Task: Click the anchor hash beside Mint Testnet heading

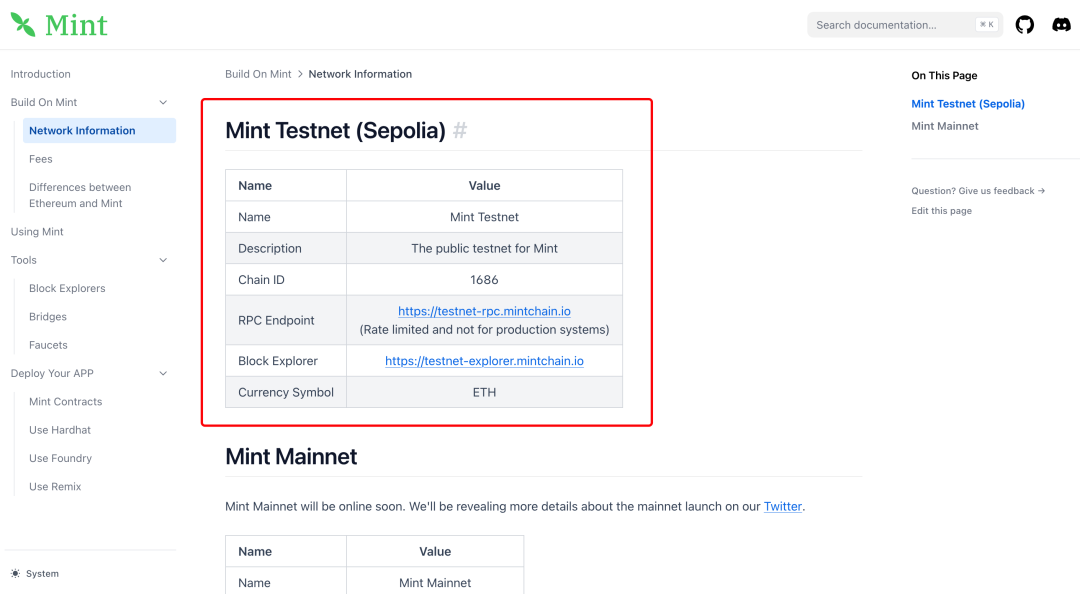Action: [460, 130]
